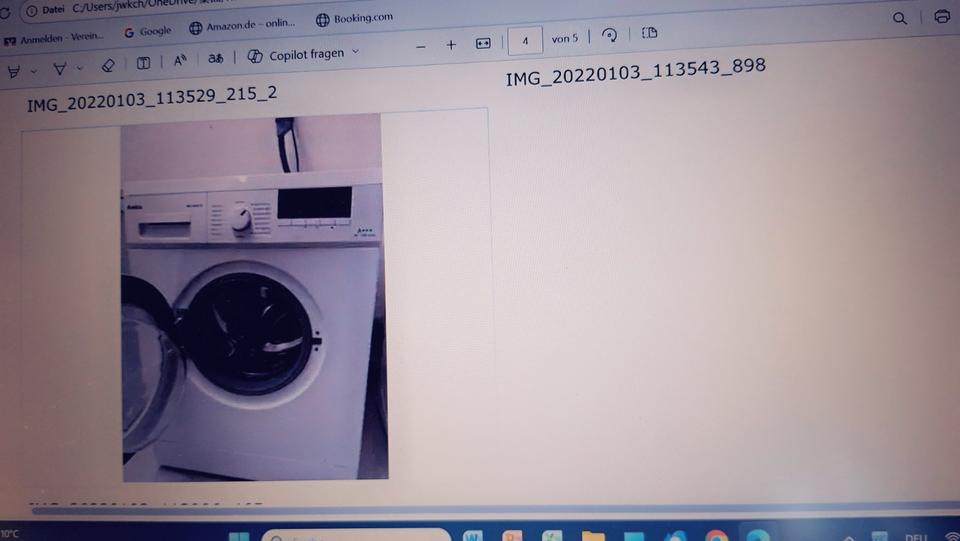
Task: Click the taskbar search box
Action: [356, 535]
